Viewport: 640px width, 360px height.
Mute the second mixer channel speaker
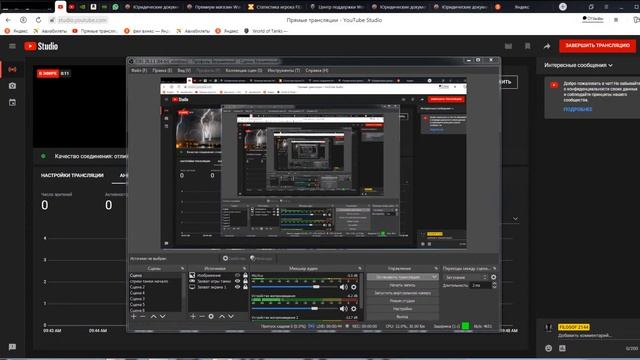click(344, 309)
